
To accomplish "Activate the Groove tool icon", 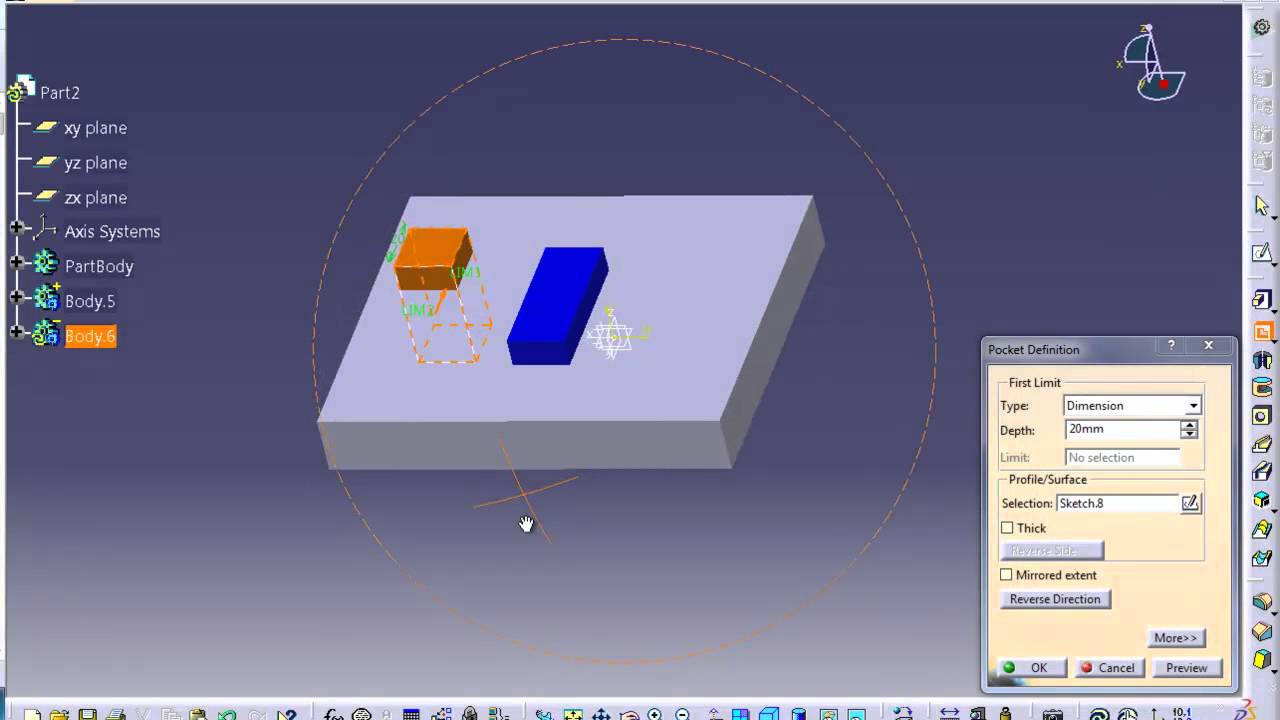I will pos(1262,388).
